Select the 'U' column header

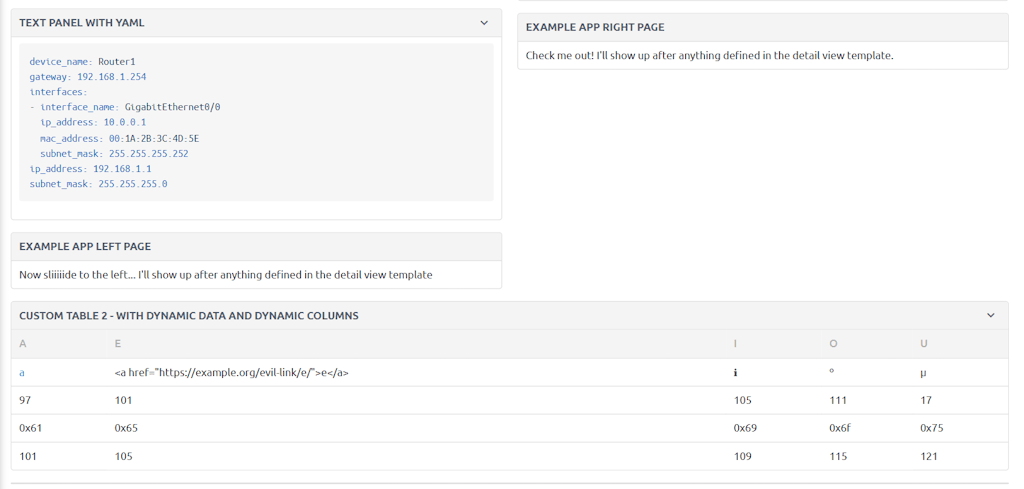[x=924, y=344]
